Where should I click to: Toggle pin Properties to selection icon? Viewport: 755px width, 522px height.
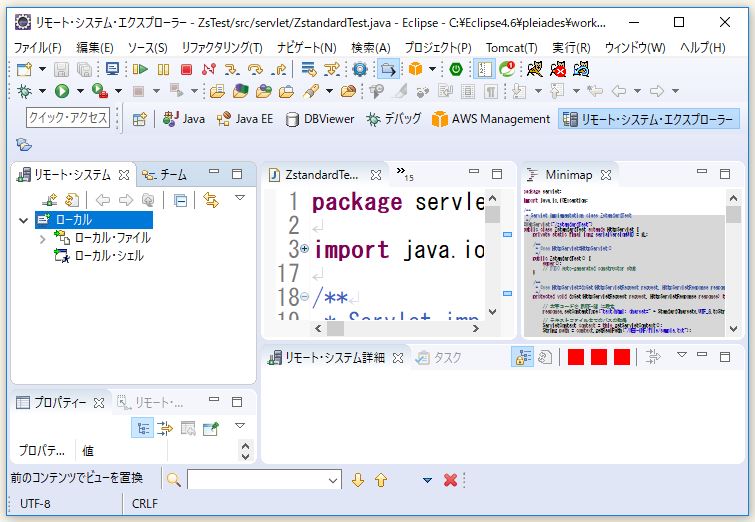click(x=211, y=428)
